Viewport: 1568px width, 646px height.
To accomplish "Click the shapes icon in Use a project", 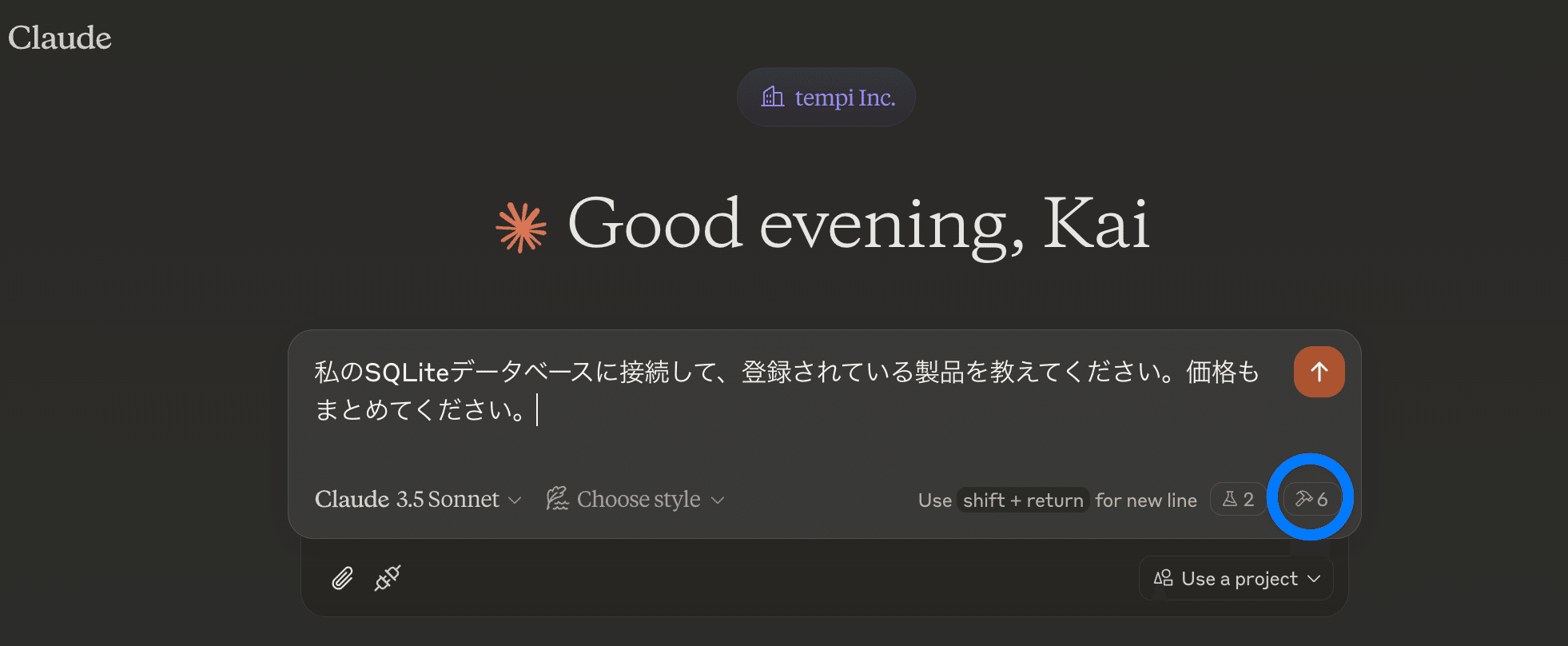I will (x=1164, y=578).
